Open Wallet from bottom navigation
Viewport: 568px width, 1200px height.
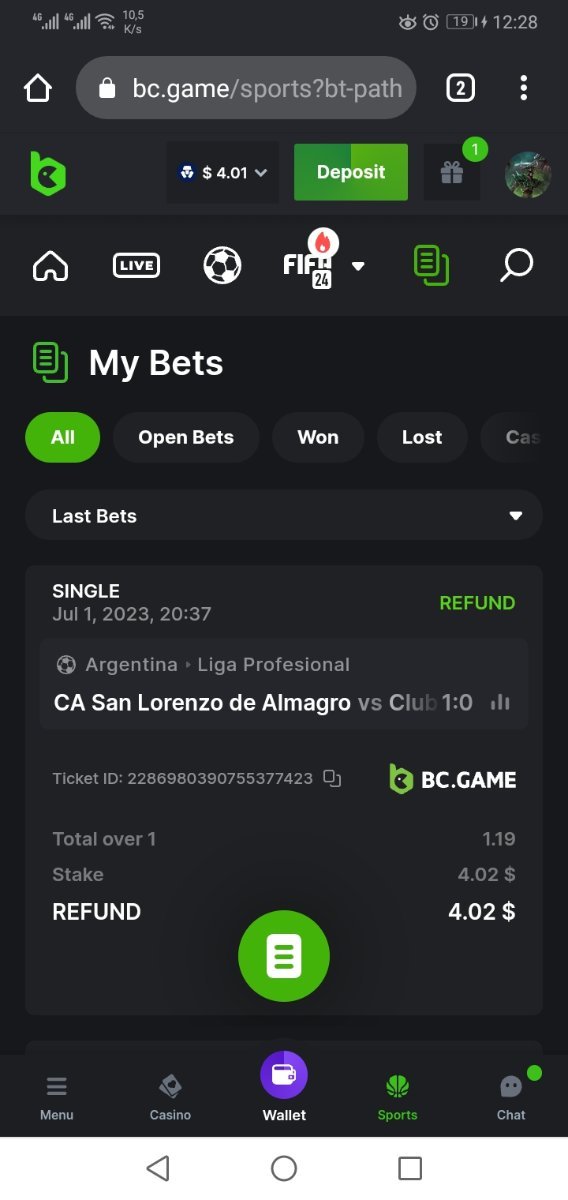[284, 1087]
